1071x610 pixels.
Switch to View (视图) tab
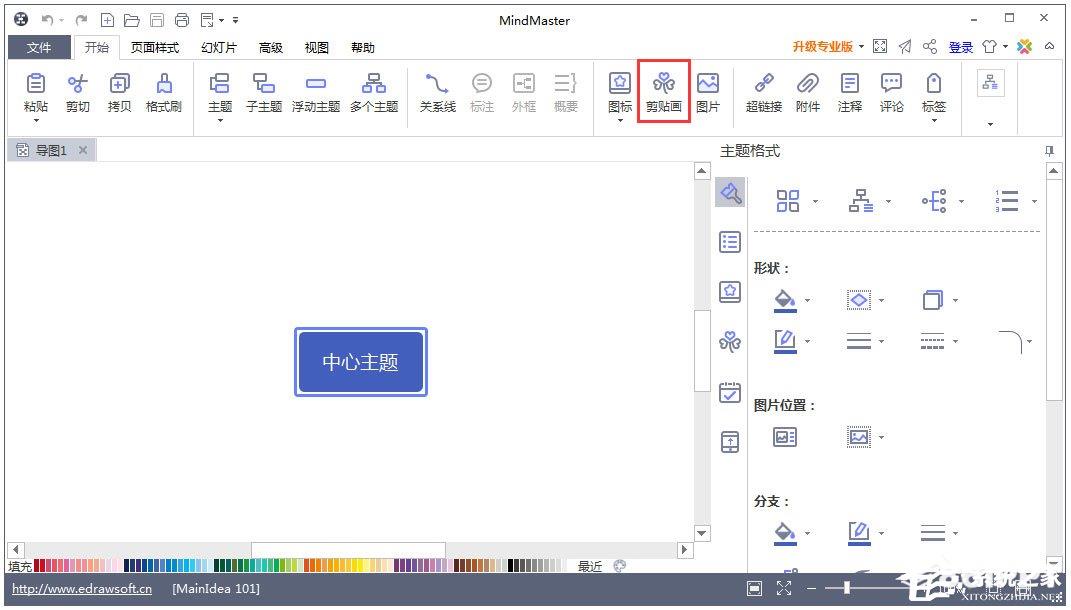click(x=316, y=47)
